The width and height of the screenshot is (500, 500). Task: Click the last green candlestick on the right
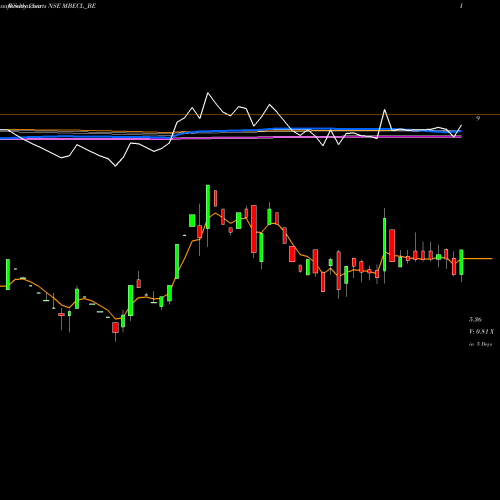(461, 262)
